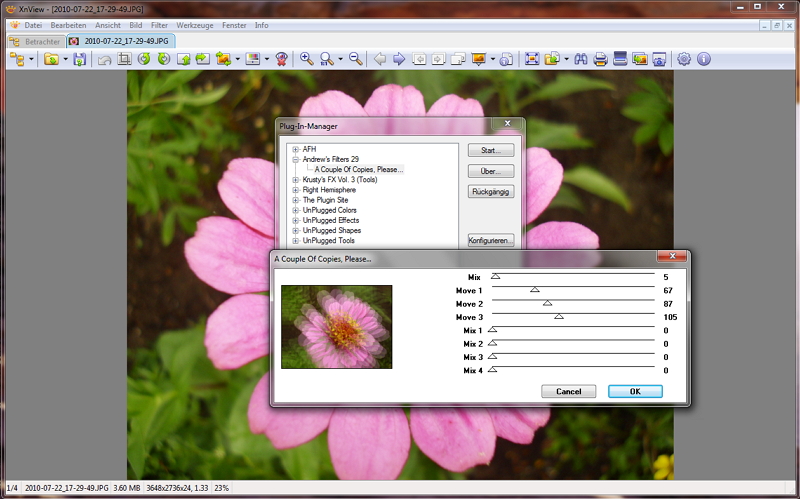Select the Crop tool icon

[125, 60]
